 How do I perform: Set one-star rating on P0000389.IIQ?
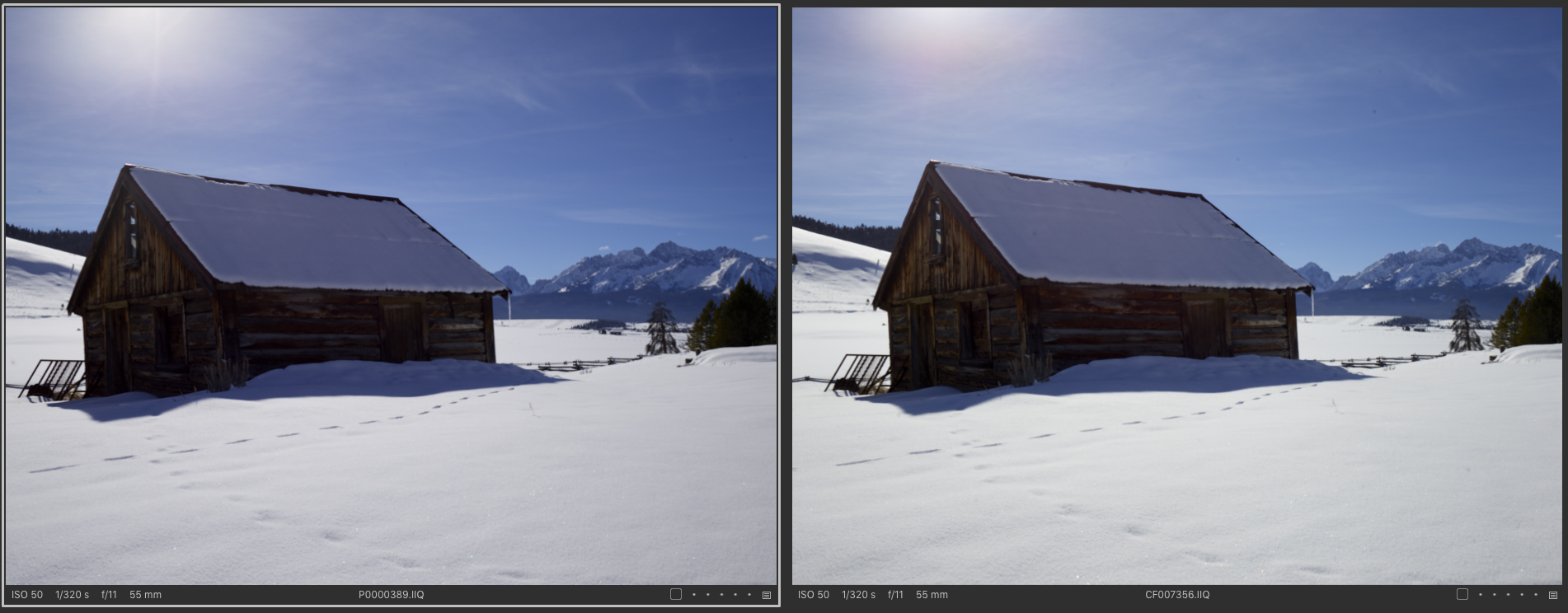click(694, 595)
